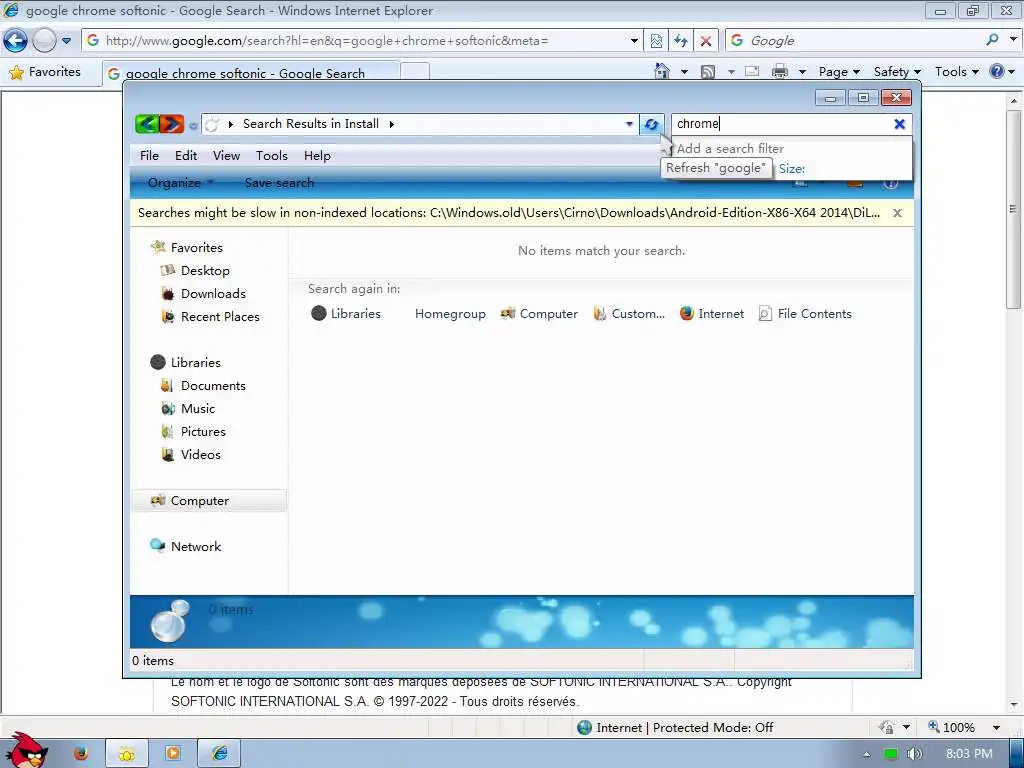Expand the IE address bar autocomplete dropdown

[634, 40]
